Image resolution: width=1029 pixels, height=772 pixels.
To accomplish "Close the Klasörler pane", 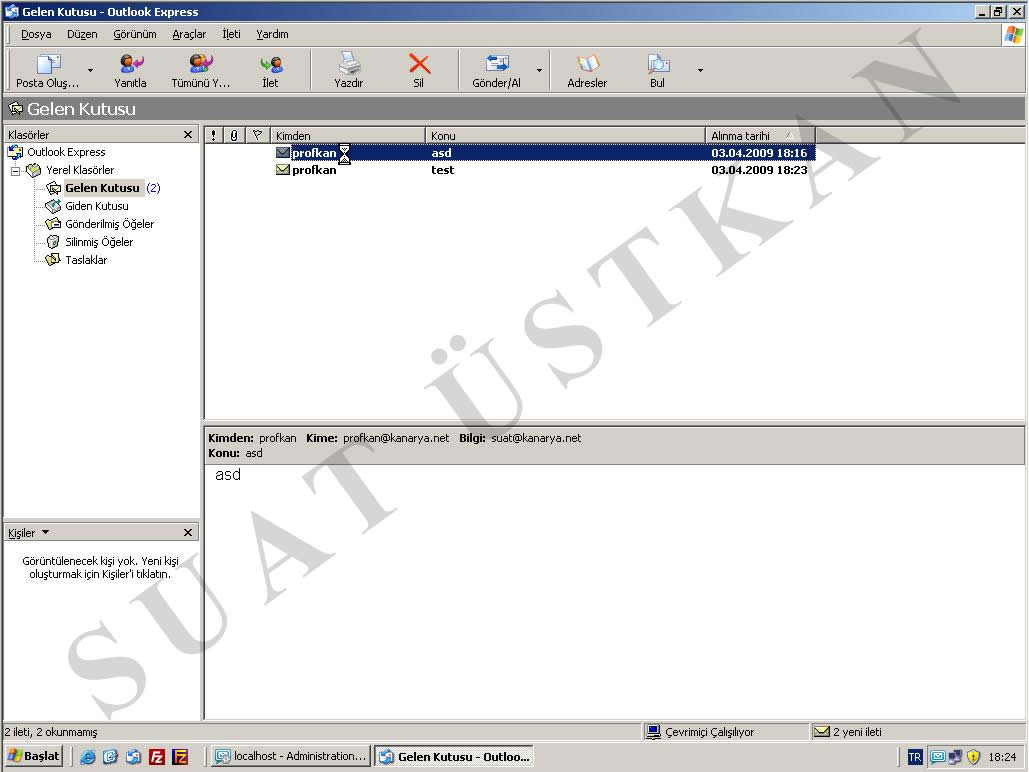I will point(188,135).
